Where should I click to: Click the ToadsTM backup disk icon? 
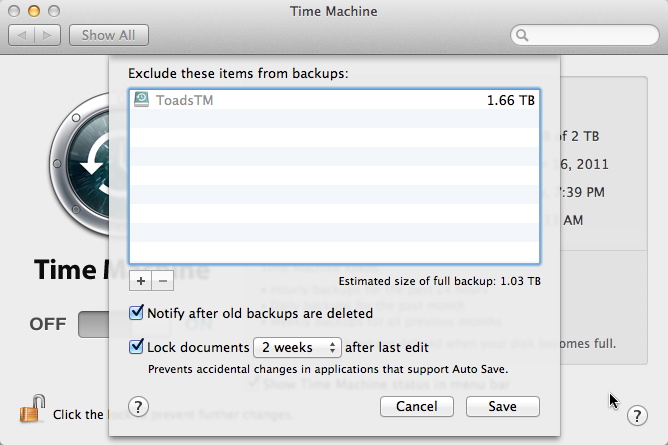pyautogui.click(x=141, y=100)
